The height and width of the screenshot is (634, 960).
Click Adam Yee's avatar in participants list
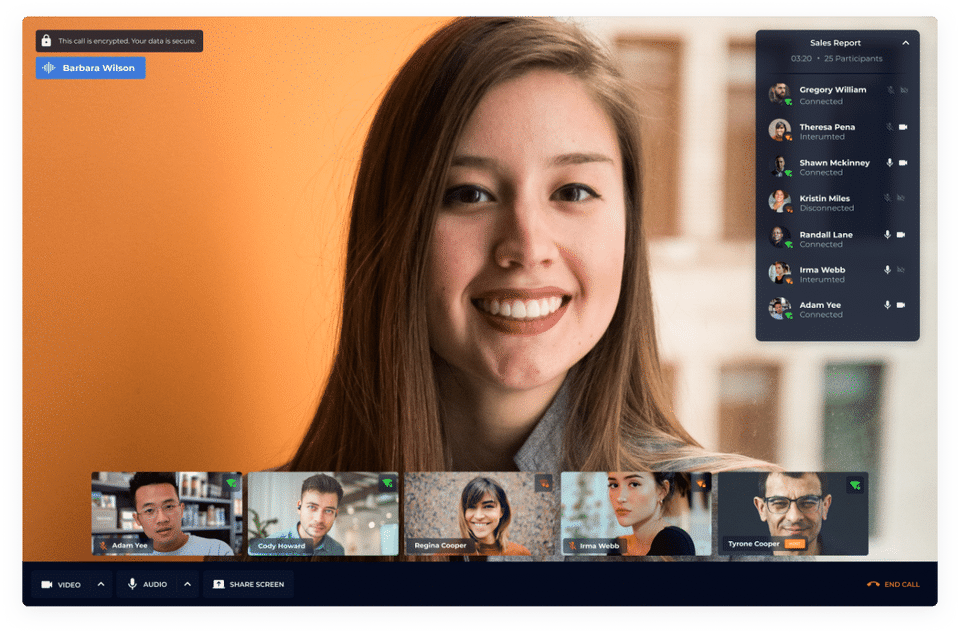(780, 308)
